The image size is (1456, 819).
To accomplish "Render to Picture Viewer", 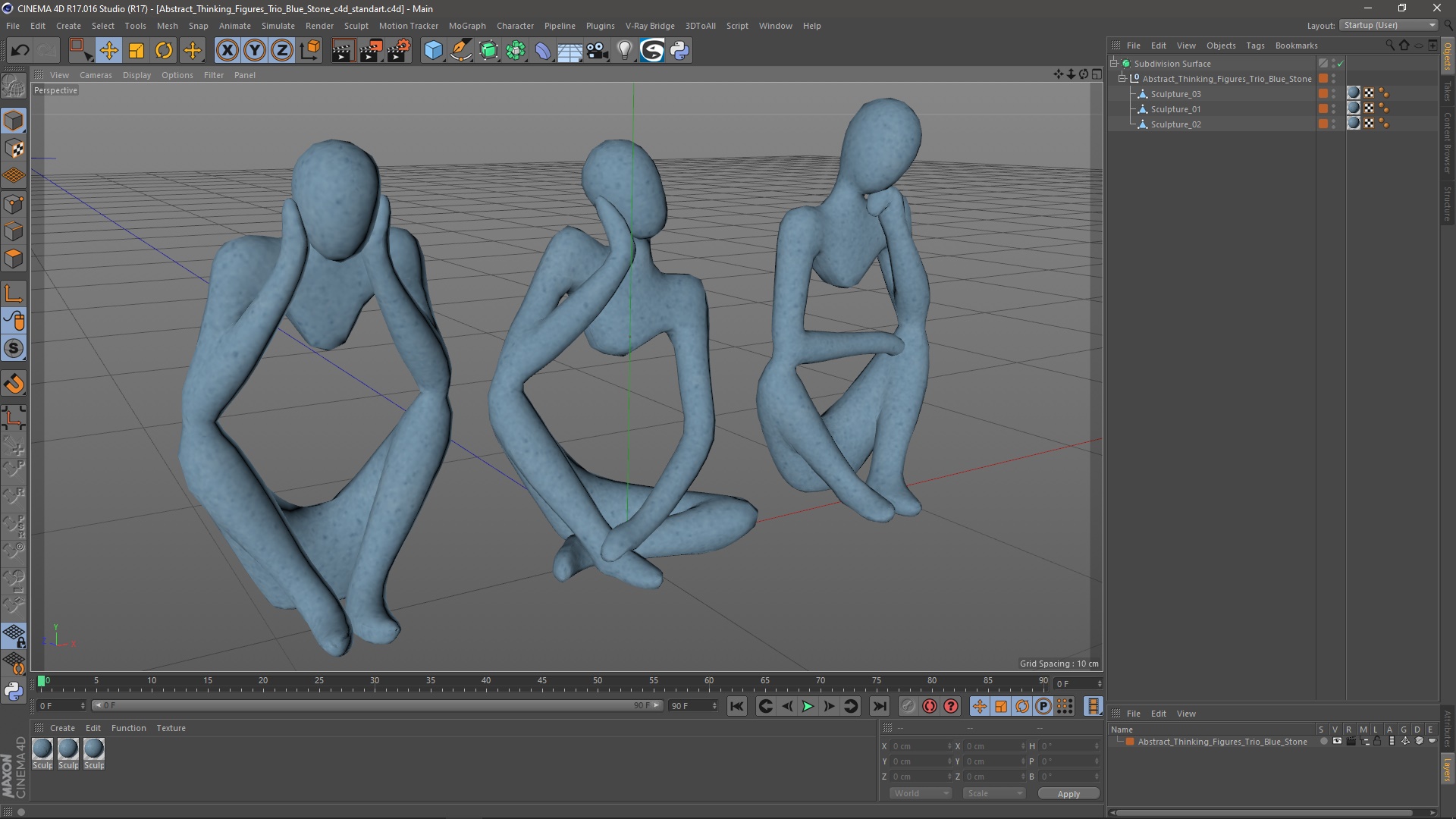I will pyautogui.click(x=371, y=51).
